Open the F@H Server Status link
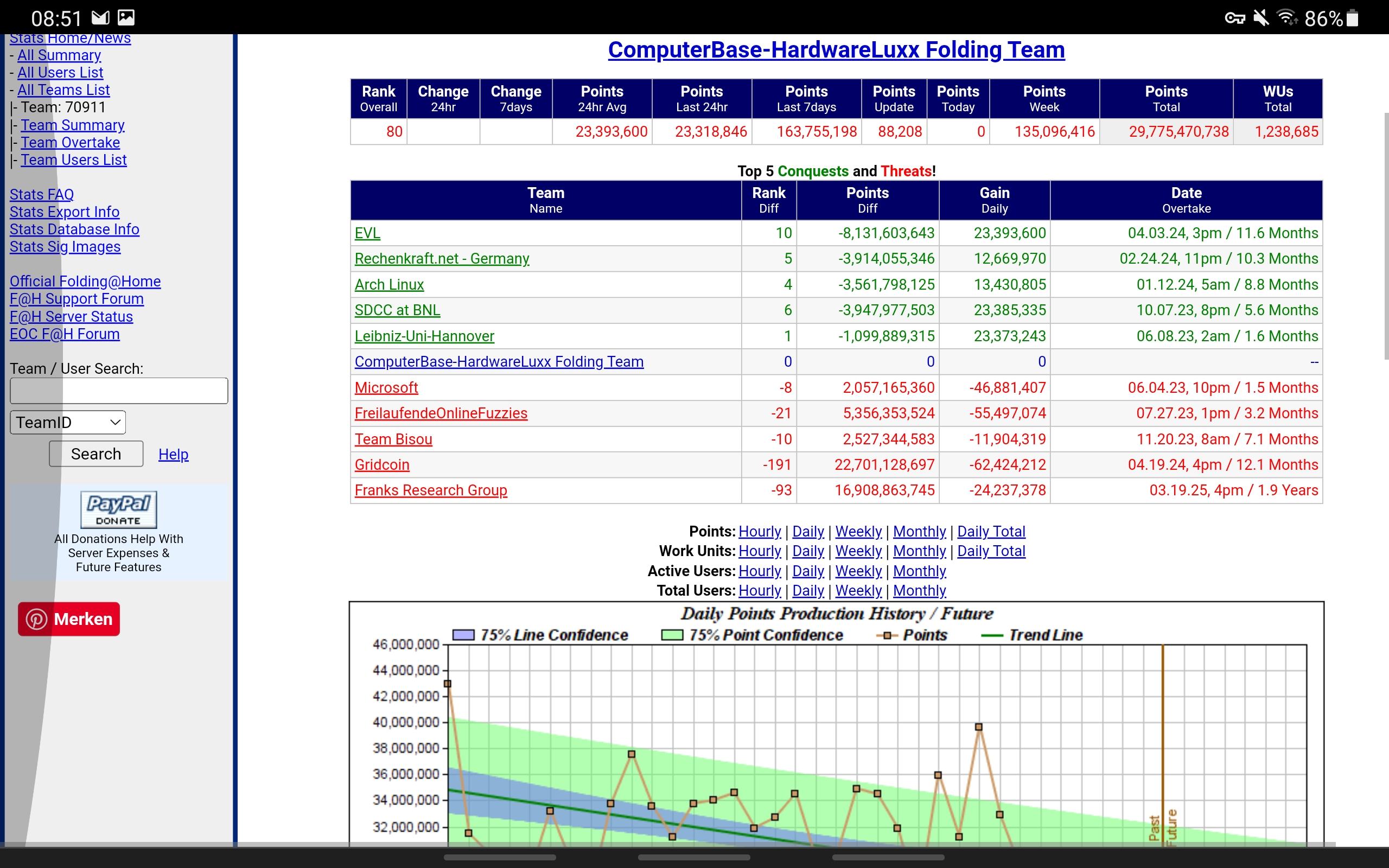Screen dimensions: 1389x868 pos(71,316)
